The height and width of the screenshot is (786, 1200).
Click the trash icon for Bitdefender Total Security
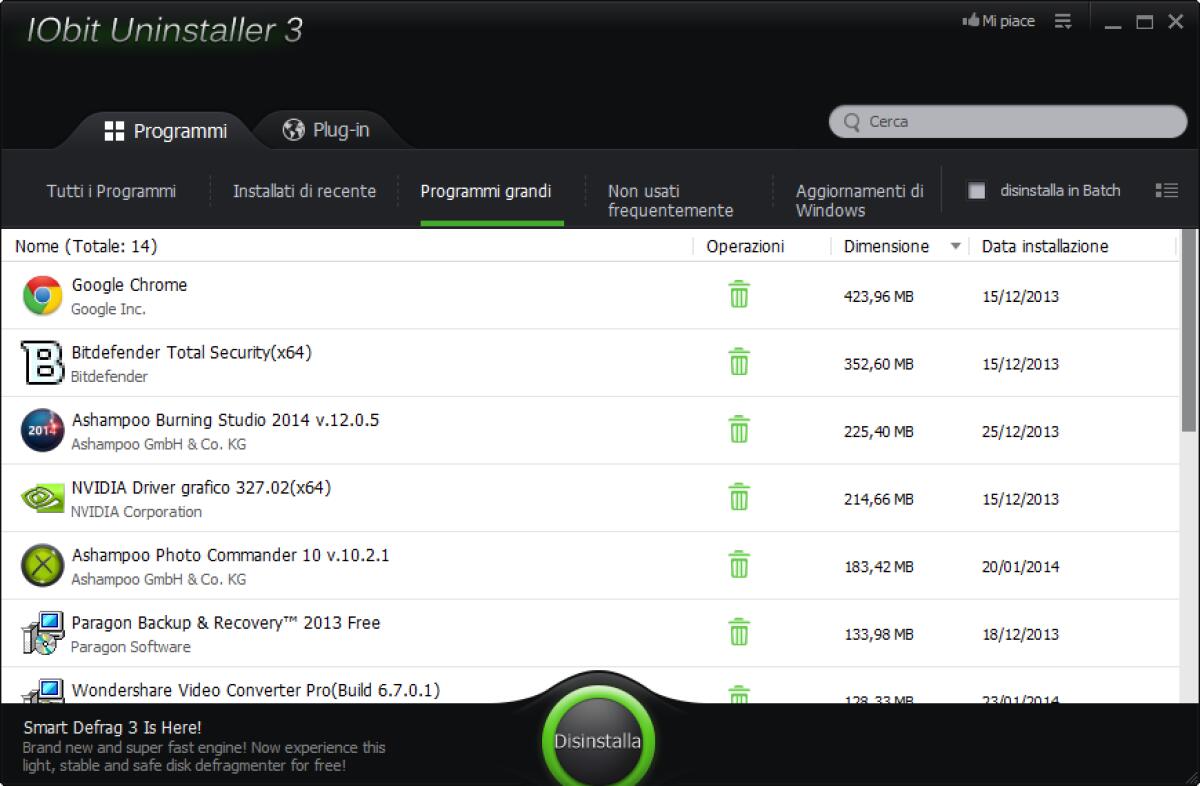(738, 364)
